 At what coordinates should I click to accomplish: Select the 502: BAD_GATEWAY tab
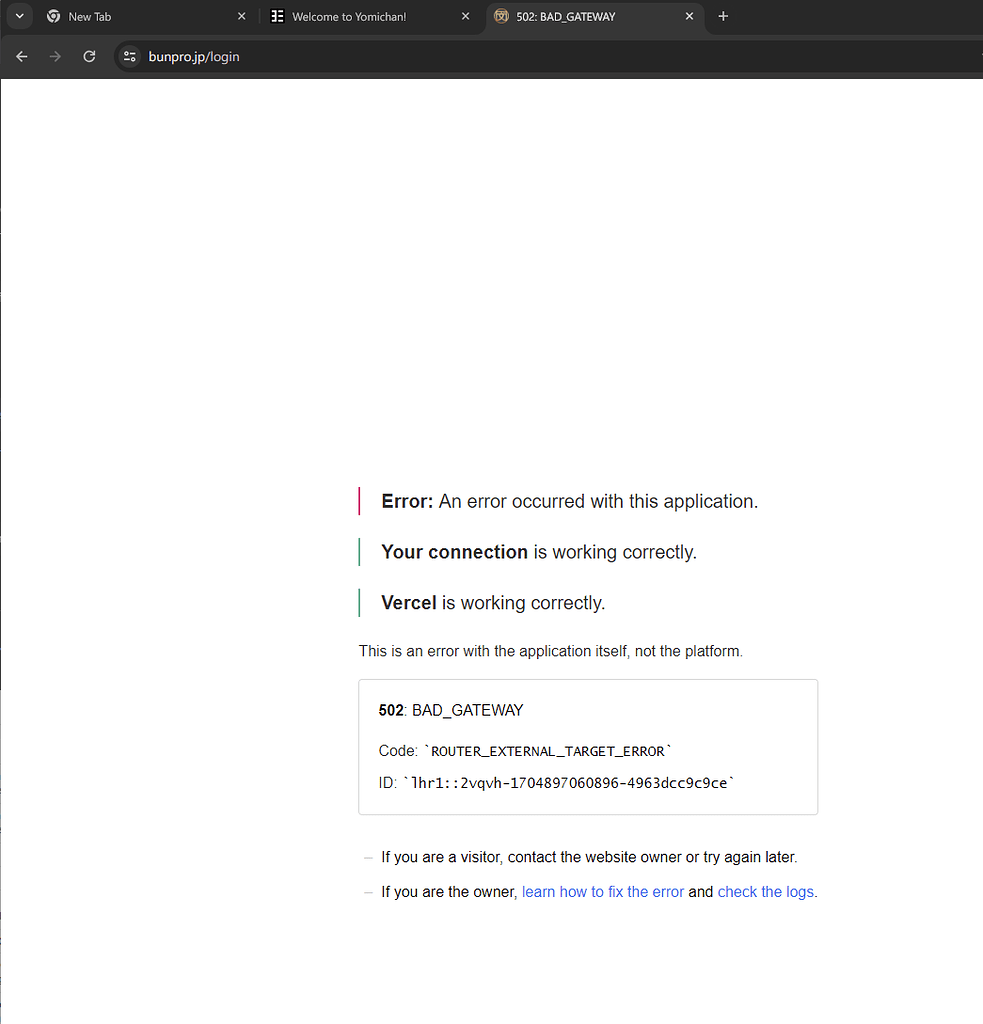coord(570,17)
